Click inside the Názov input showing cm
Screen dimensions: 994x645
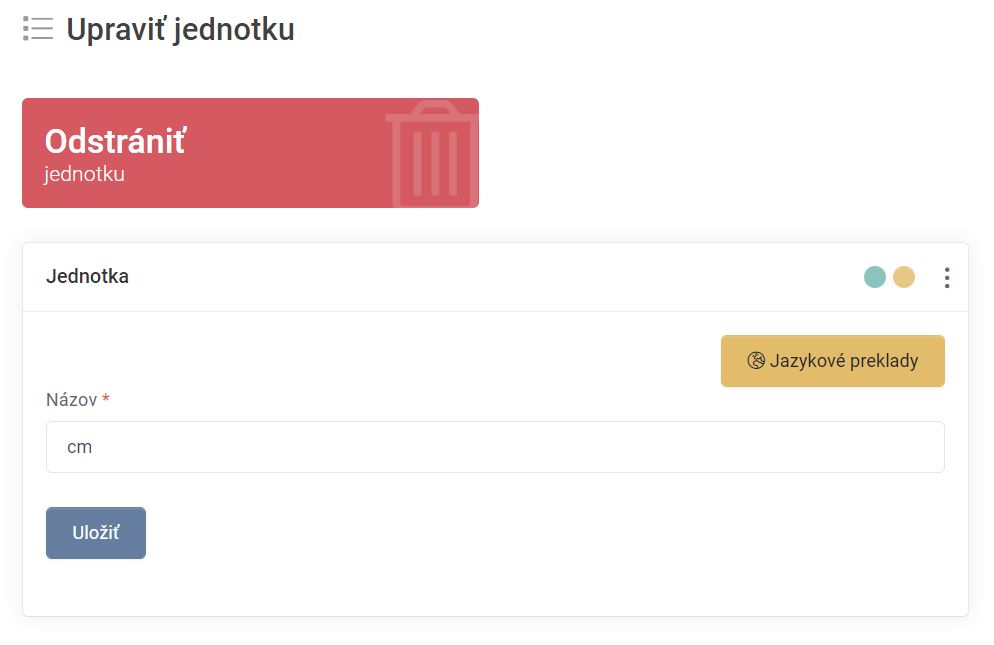point(495,446)
